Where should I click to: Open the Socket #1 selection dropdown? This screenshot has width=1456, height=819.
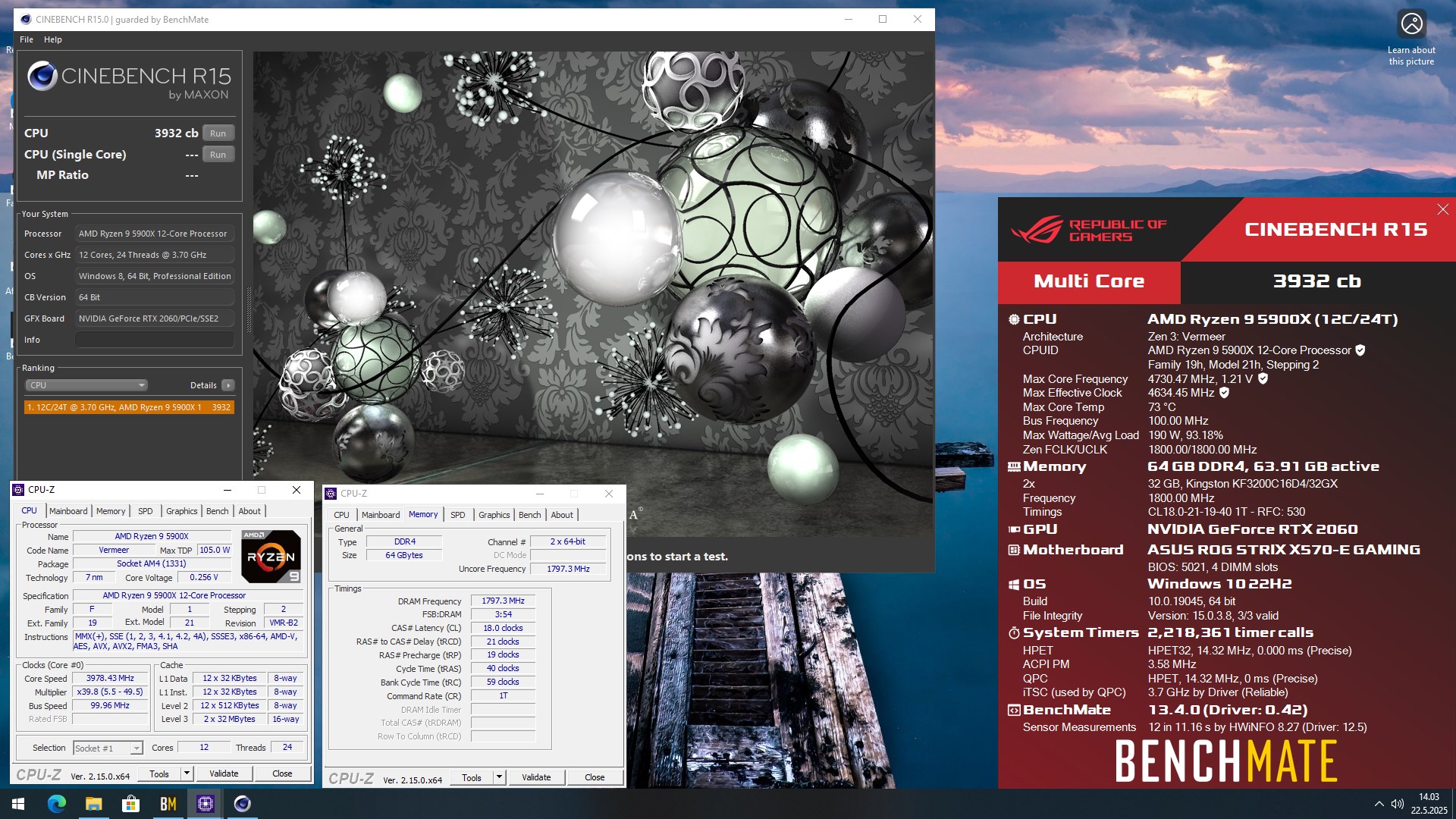[108, 748]
